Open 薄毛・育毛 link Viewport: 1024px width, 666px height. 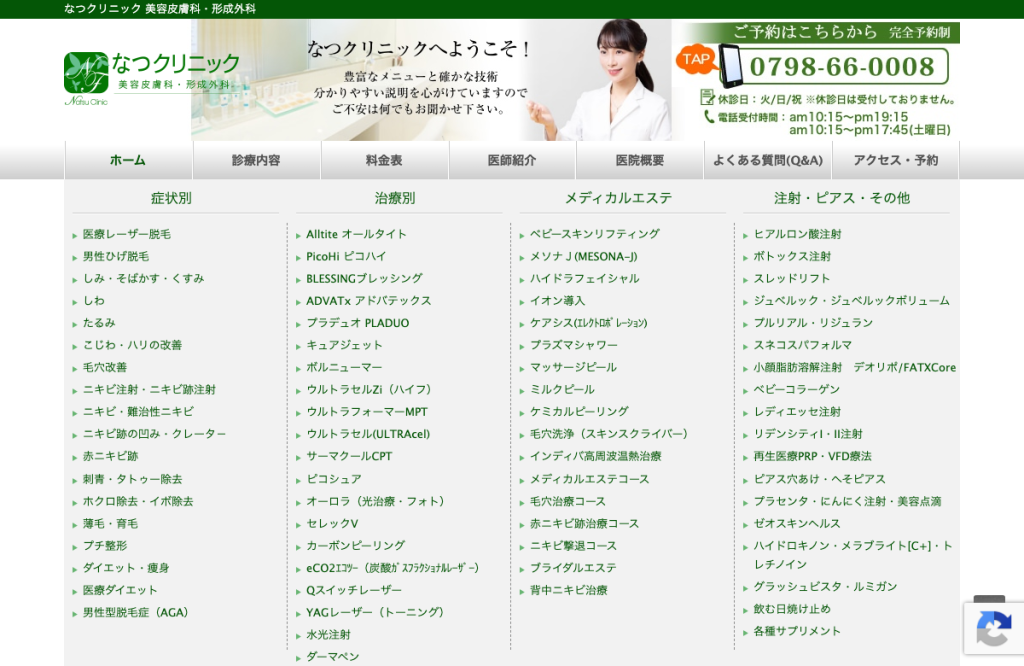110,523
